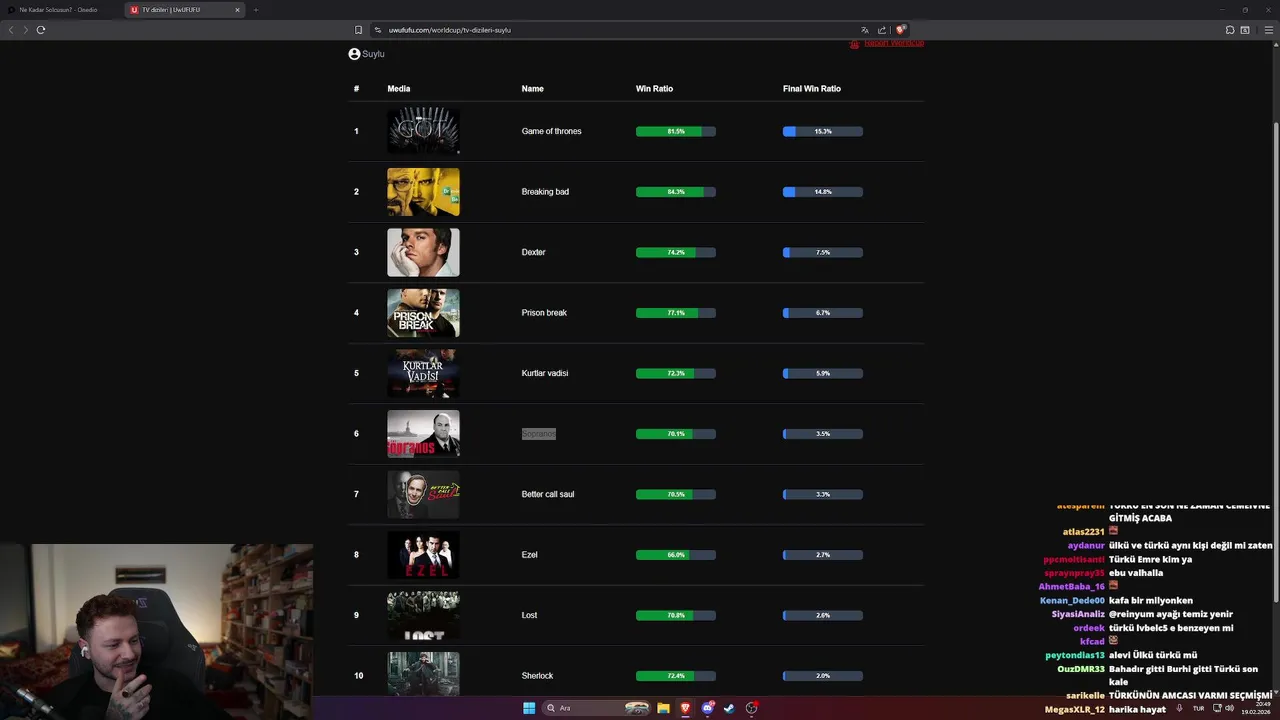Click the share icon in the address bar

pyautogui.click(x=882, y=30)
